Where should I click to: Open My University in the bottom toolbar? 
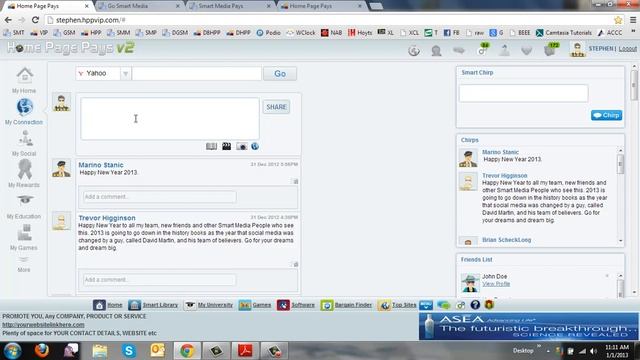tap(209, 305)
